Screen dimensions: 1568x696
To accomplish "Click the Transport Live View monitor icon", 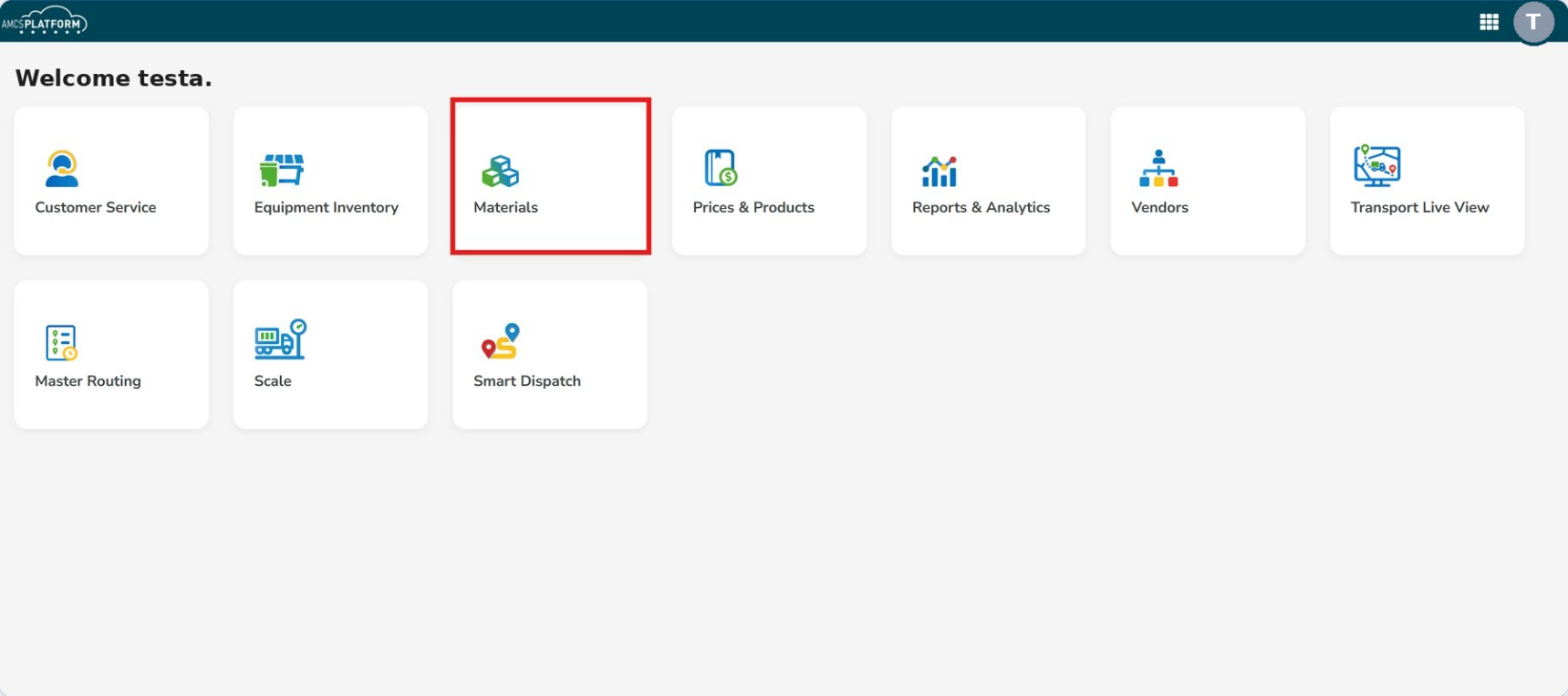I will pyautogui.click(x=1377, y=166).
